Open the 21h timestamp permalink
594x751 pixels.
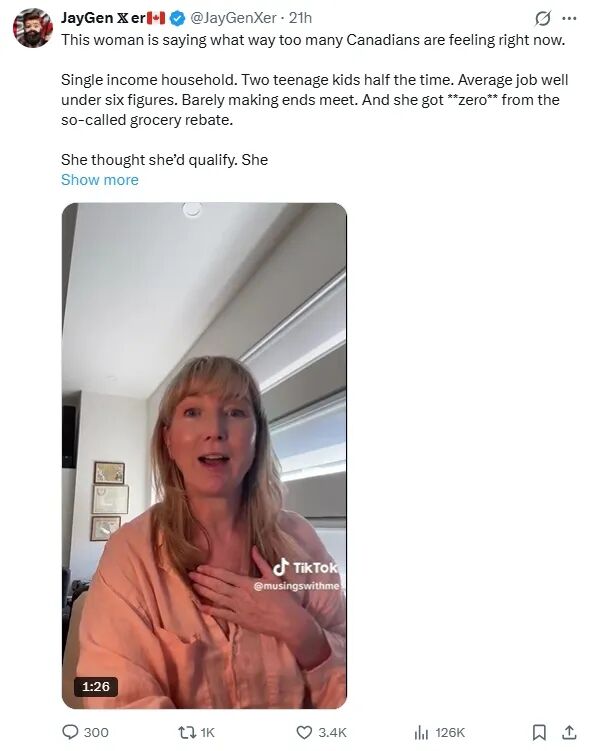[300, 18]
